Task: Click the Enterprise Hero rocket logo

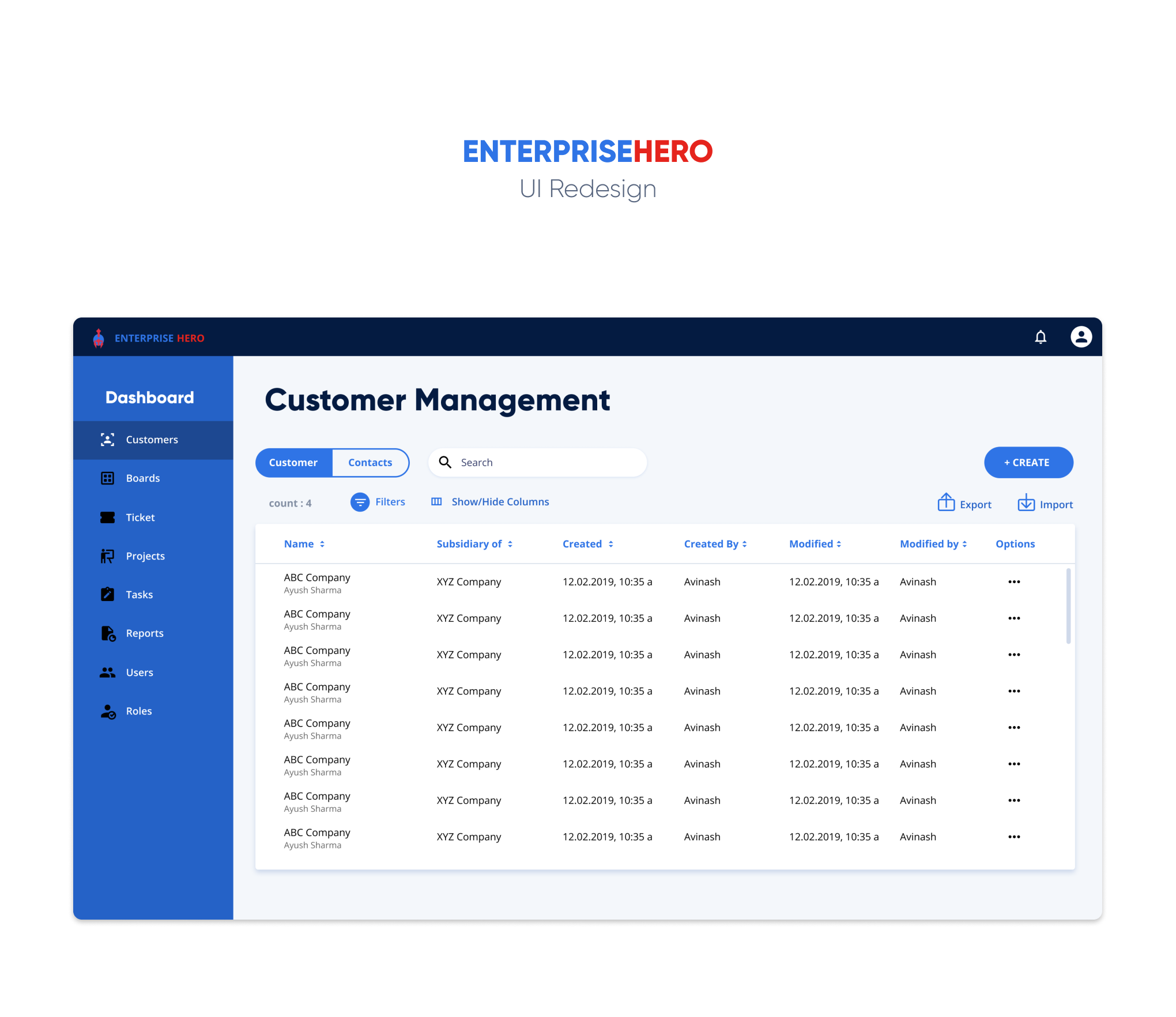Action: [x=99, y=338]
